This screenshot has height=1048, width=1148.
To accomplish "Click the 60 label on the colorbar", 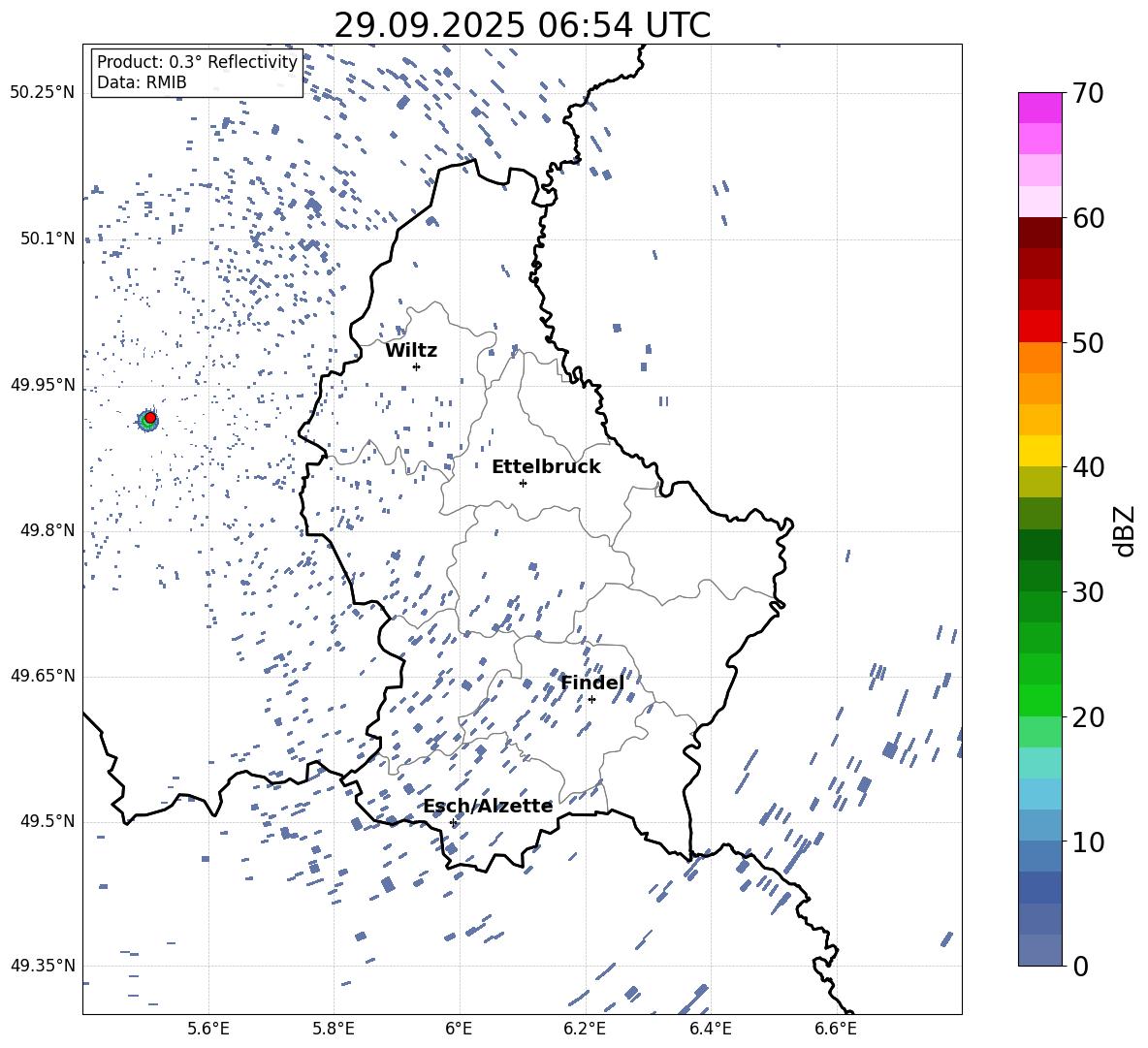I will [x=1089, y=217].
